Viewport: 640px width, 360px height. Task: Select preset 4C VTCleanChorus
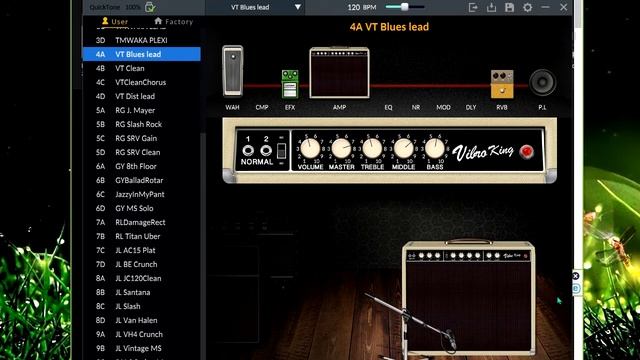coord(142,82)
